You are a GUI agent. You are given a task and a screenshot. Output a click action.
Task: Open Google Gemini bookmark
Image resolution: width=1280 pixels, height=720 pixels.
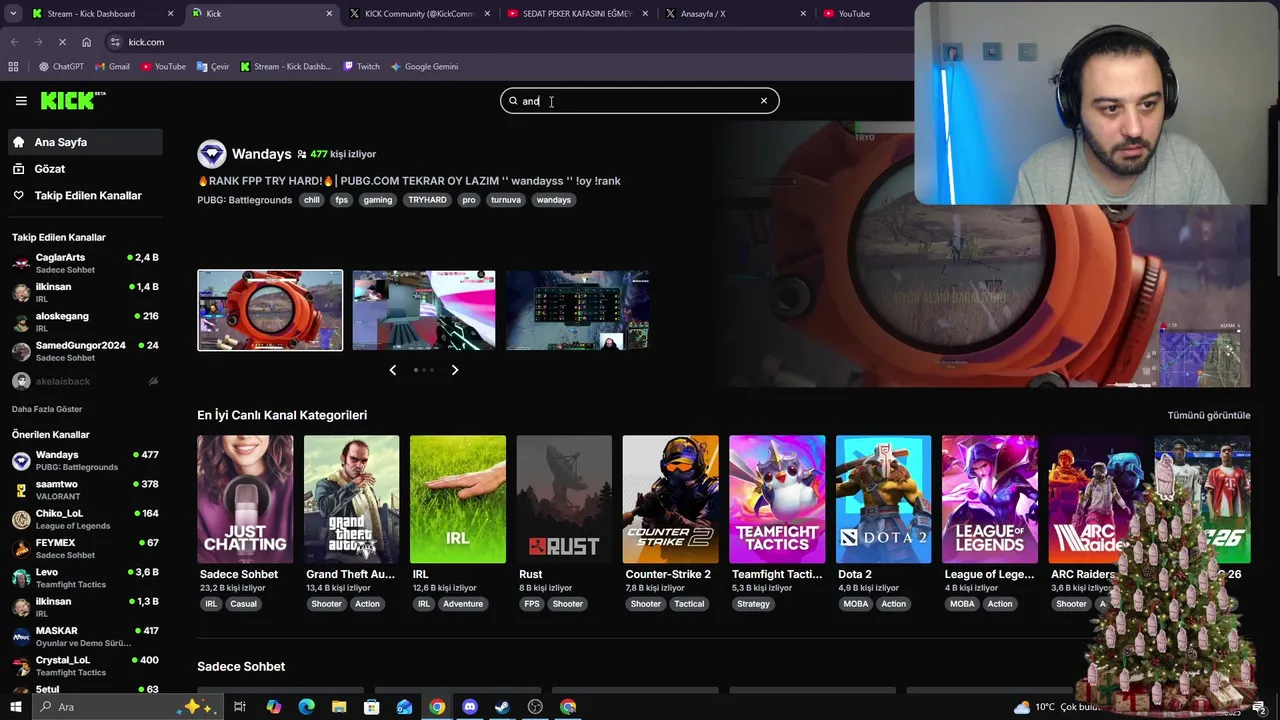pos(424,67)
